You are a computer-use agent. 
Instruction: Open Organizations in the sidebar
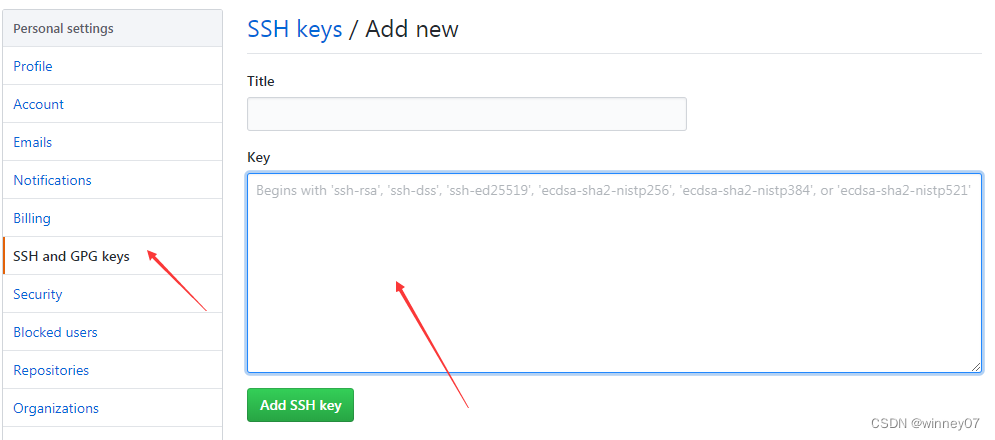pos(56,408)
